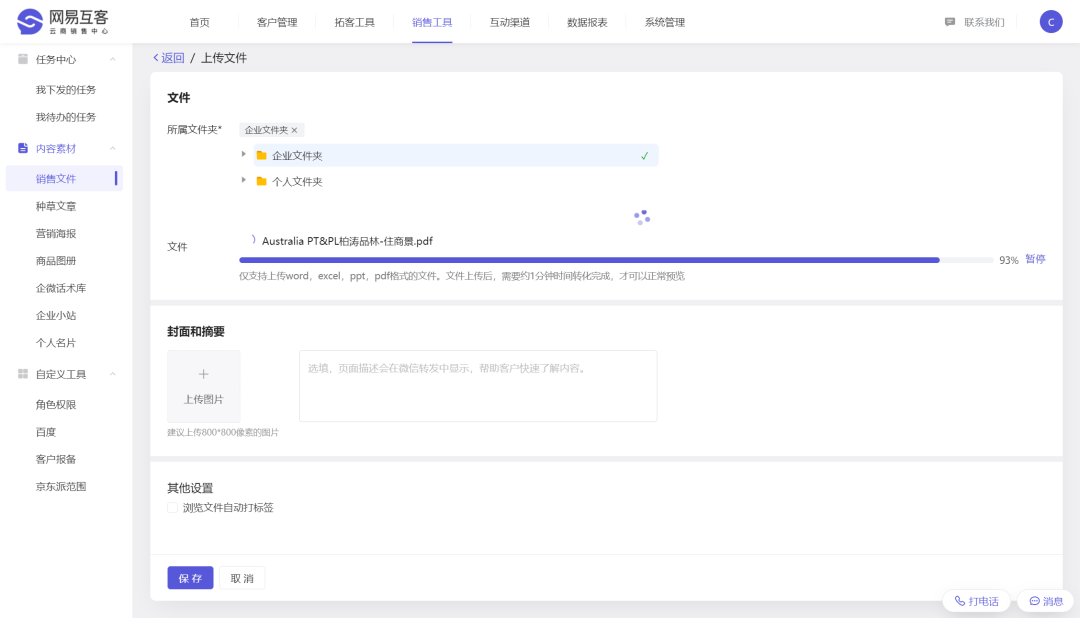The height and width of the screenshot is (618, 1080).
Task: Click the 个人文件夹 folder icon
Action: point(260,181)
